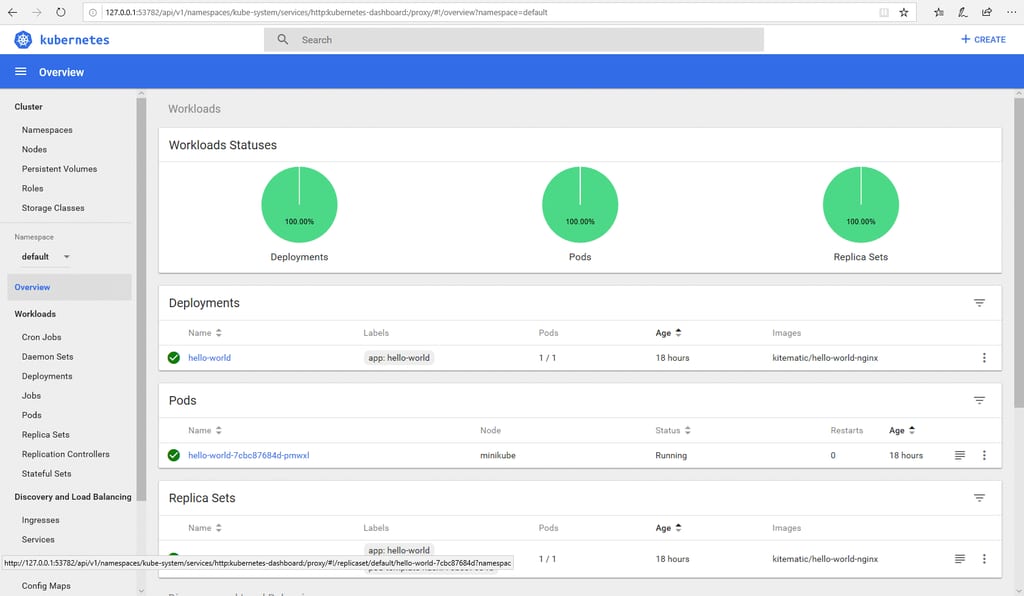
Task: Click the hello-world deployment status check icon
Action: (174, 358)
